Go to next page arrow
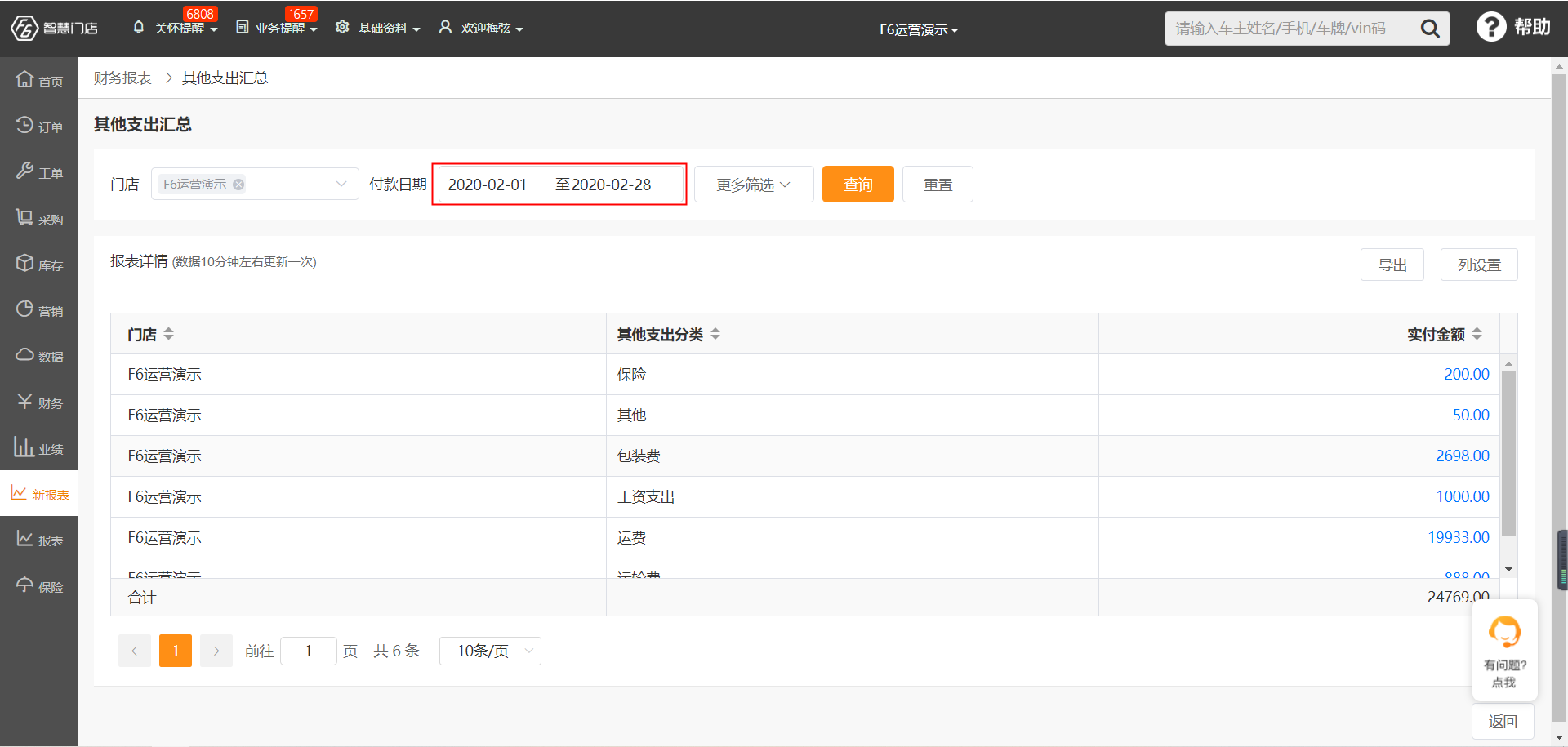This screenshot has width=1568, height=747. (x=216, y=651)
